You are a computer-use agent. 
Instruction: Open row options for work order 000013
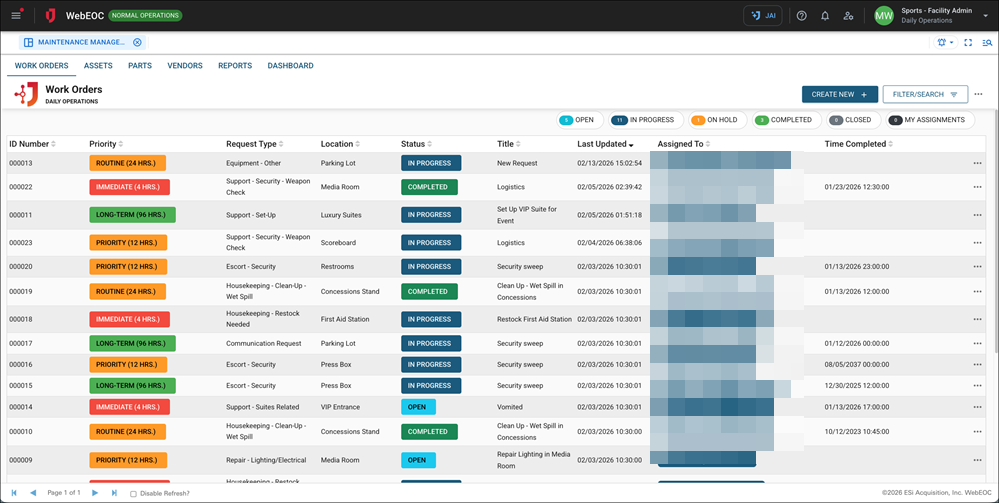tap(977, 163)
